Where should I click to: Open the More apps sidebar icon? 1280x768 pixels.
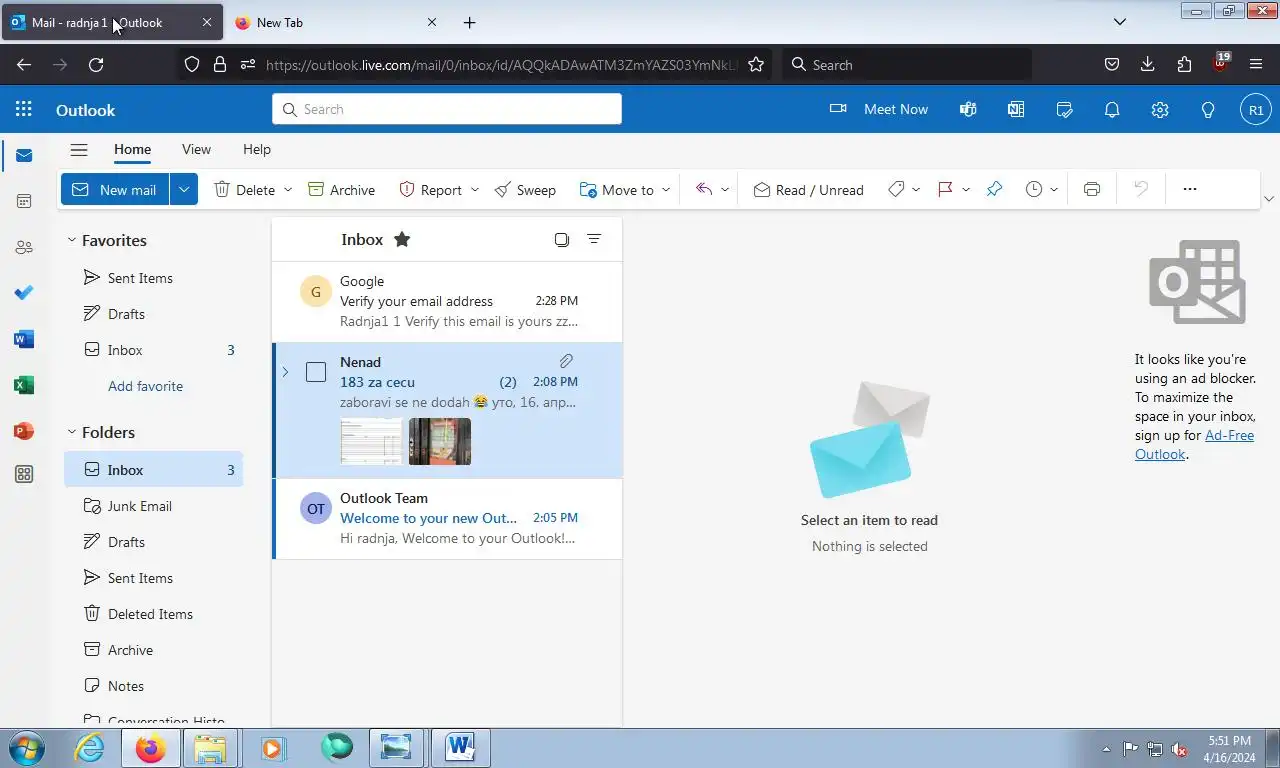point(24,475)
